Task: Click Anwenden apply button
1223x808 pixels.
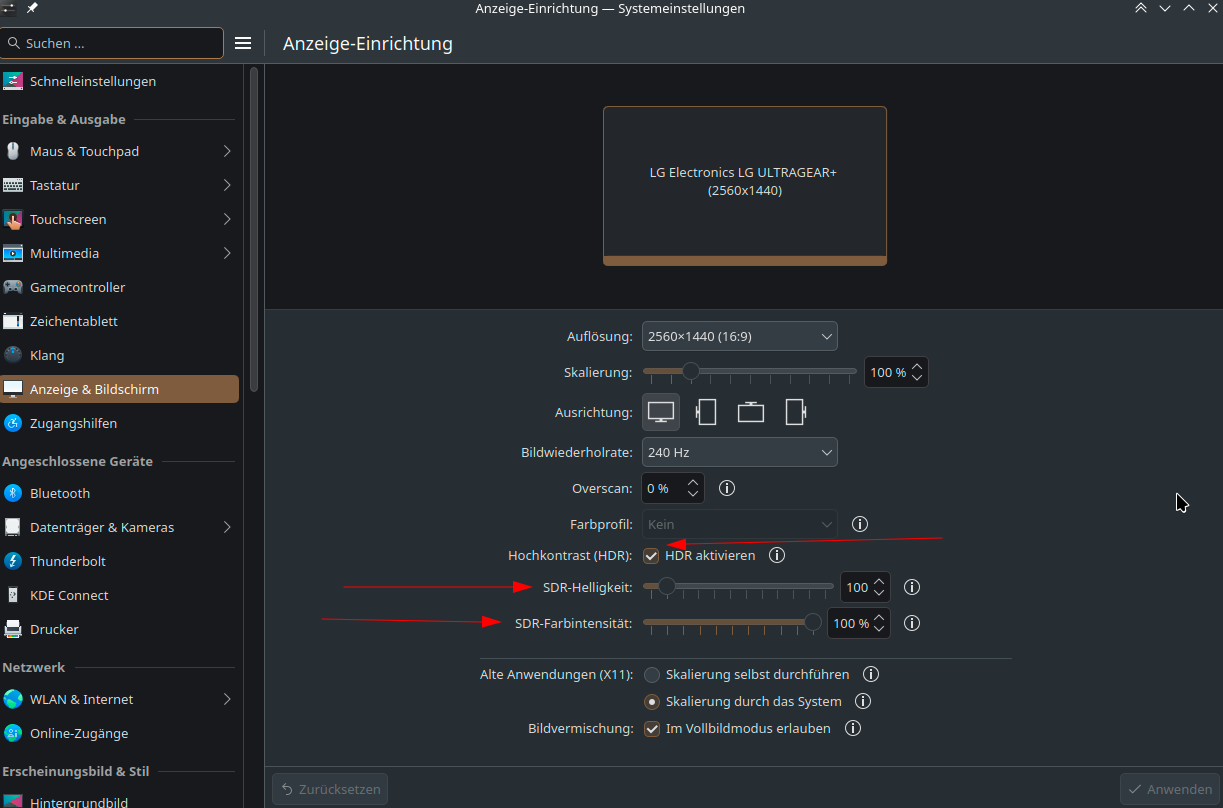Action: point(1169,789)
